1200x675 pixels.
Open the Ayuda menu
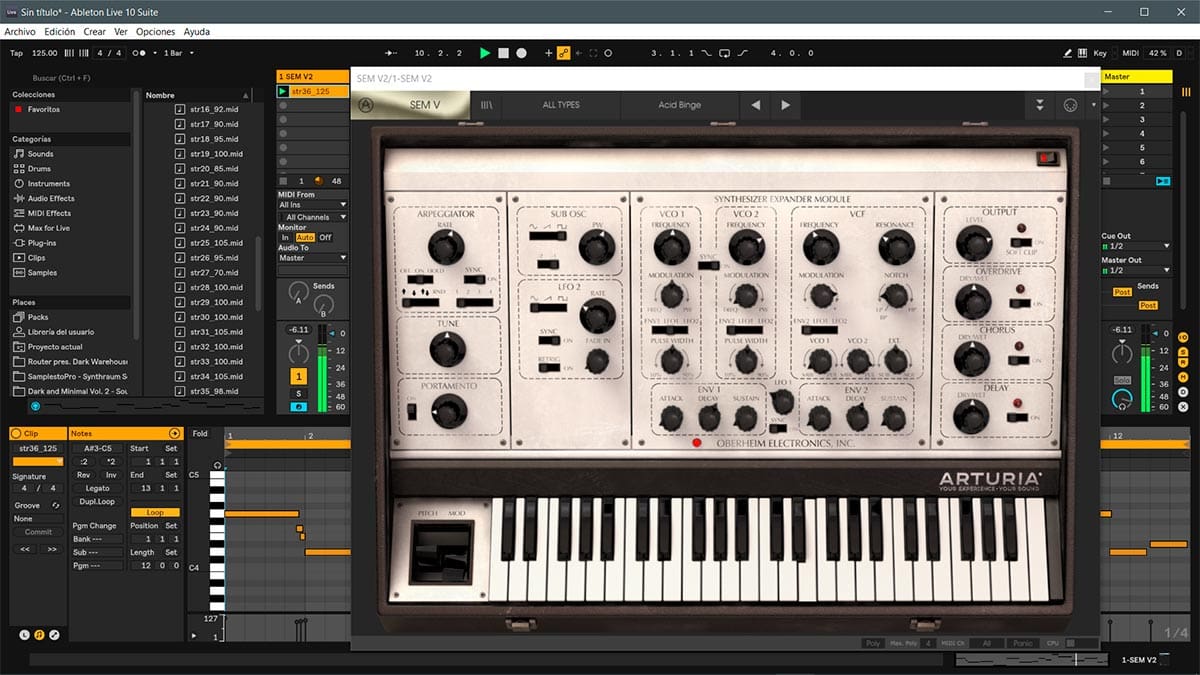pyautogui.click(x=197, y=32)
